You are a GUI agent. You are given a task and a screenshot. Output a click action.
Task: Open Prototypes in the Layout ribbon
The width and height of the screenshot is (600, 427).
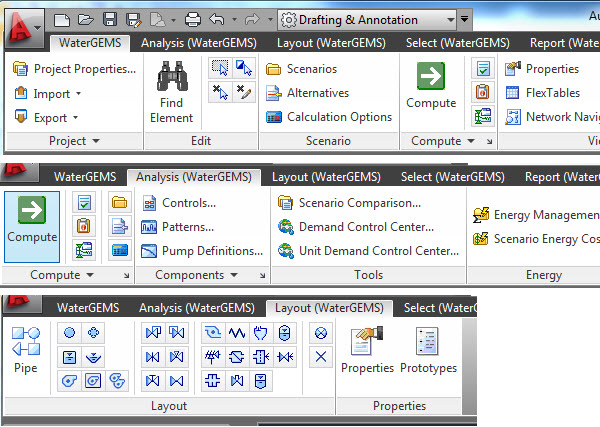click(x=428, y=350)
